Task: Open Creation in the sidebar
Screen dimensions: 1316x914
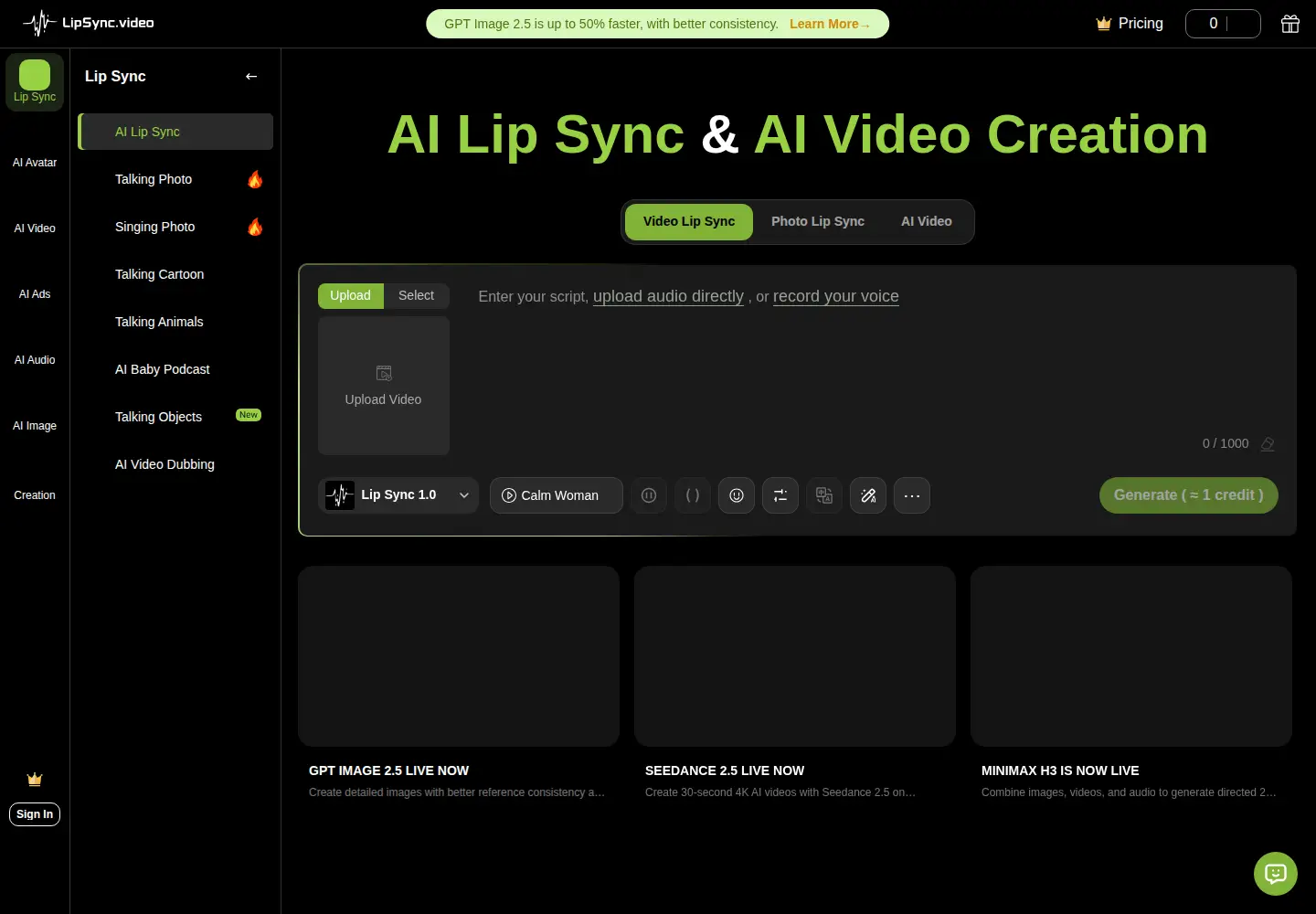Action: (x=35, y=495)
